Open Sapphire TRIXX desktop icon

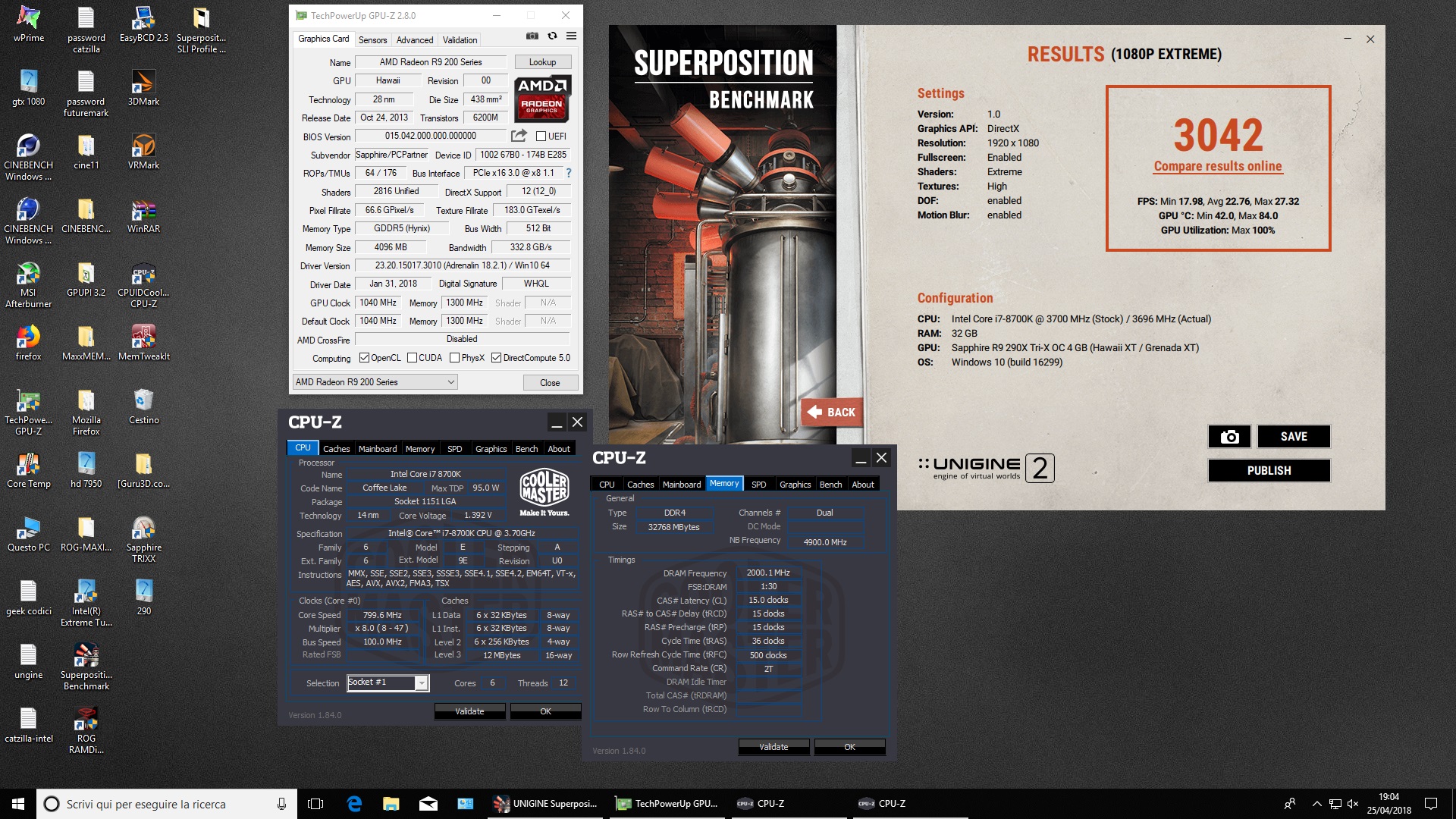pos(143,540)
